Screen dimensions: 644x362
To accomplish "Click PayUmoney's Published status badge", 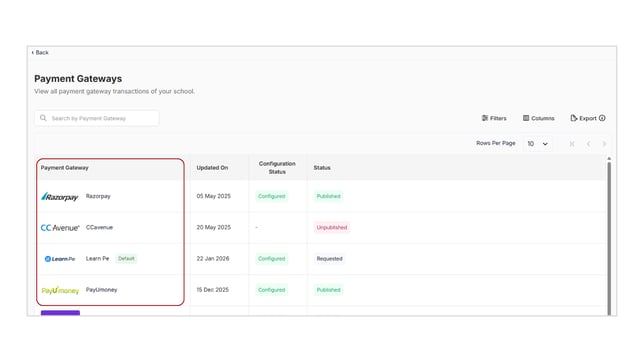I will pyautogui.click(x=329, y=290).
